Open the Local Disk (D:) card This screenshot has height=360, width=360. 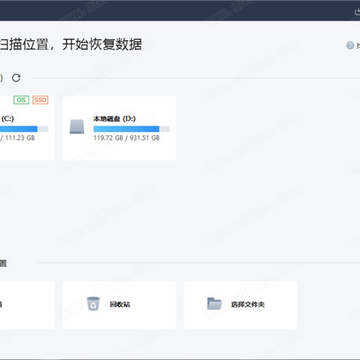(x=119, y=128)
